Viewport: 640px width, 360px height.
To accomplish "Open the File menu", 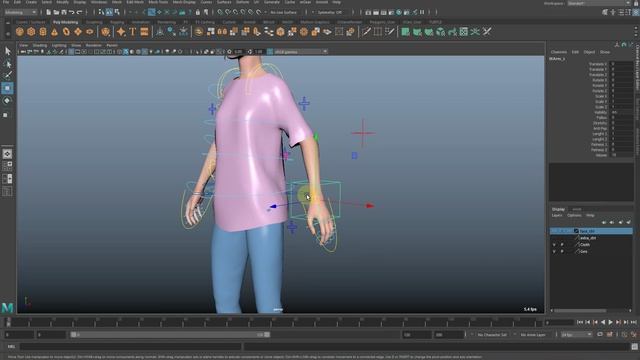I will tap(6, 2).
